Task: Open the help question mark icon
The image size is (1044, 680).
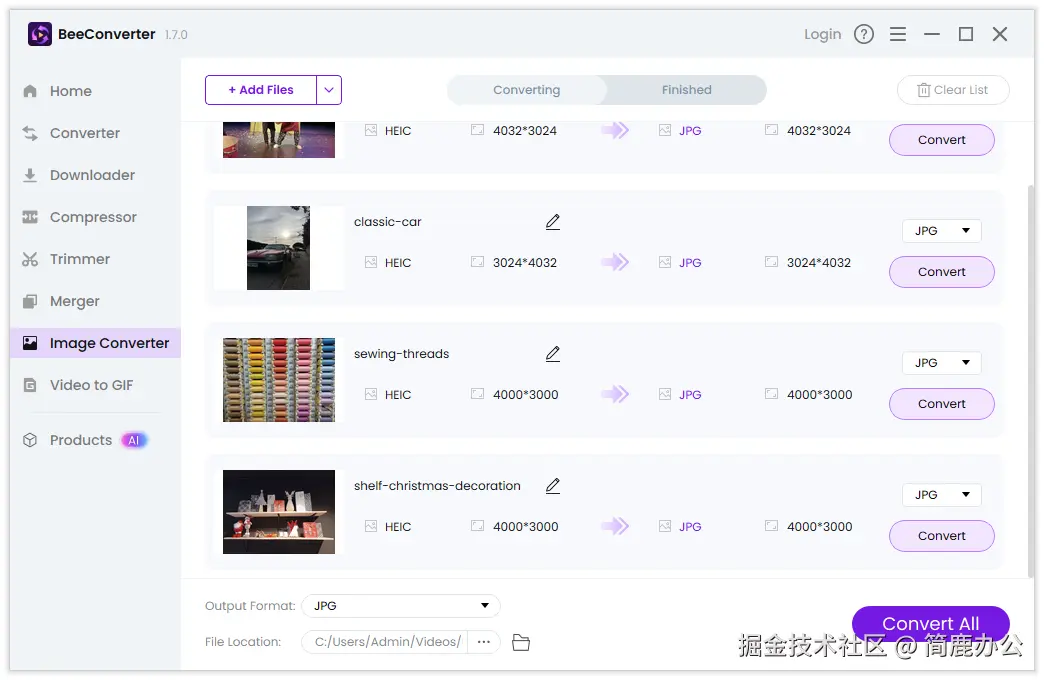Action: pos(864,33)
